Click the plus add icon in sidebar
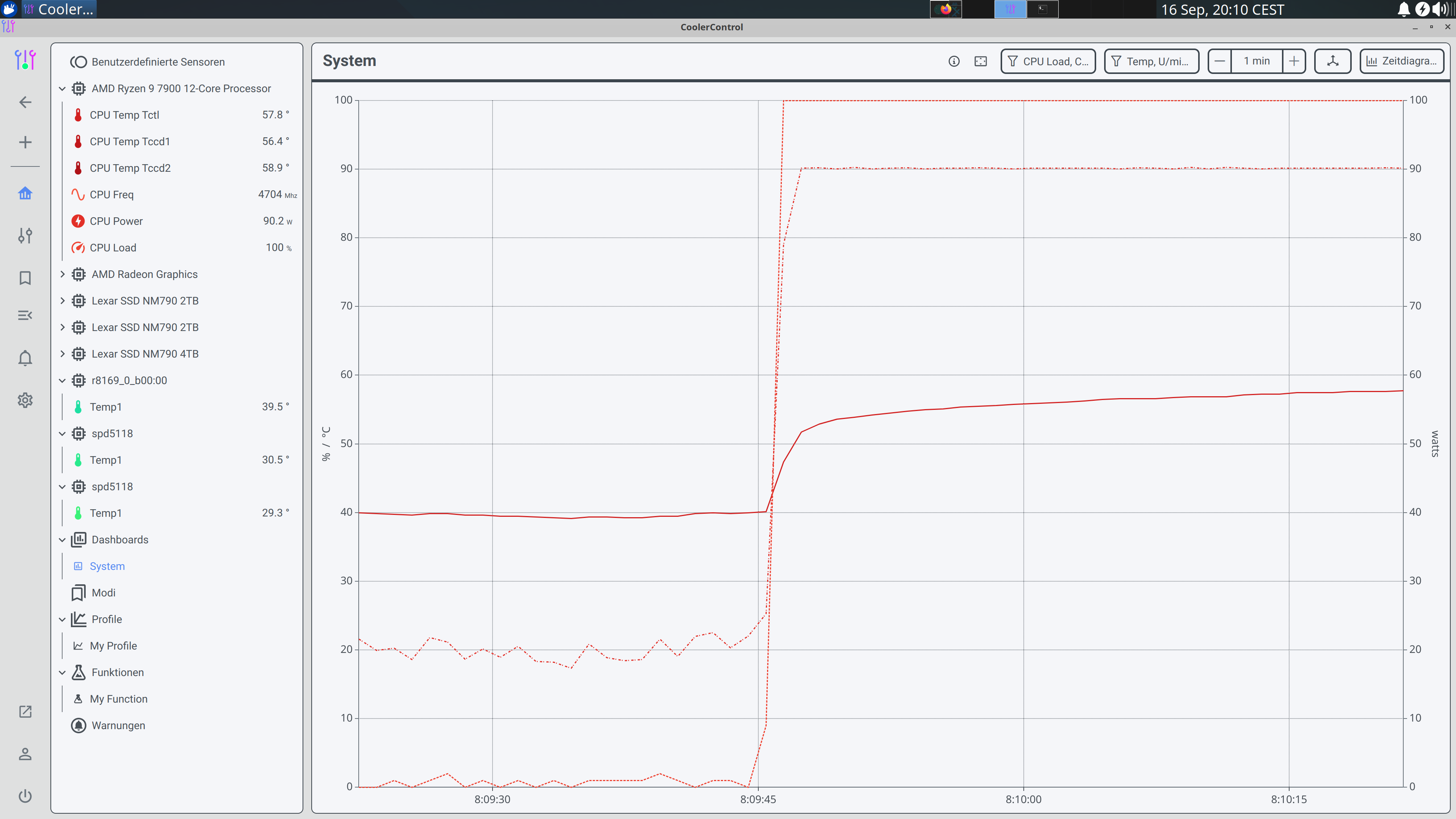The height and width of the screenshot is (819, 1456). coord(25,143)
